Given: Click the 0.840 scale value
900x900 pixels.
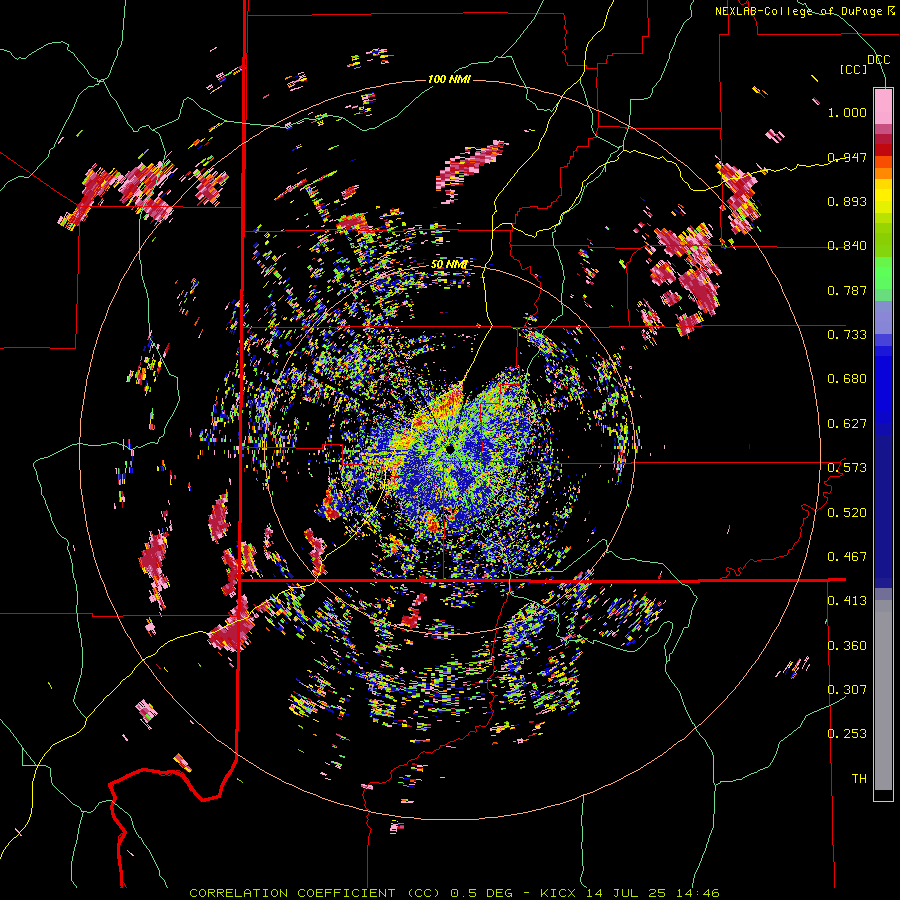Looking at the screenshot, I should (x=847, y=246).
